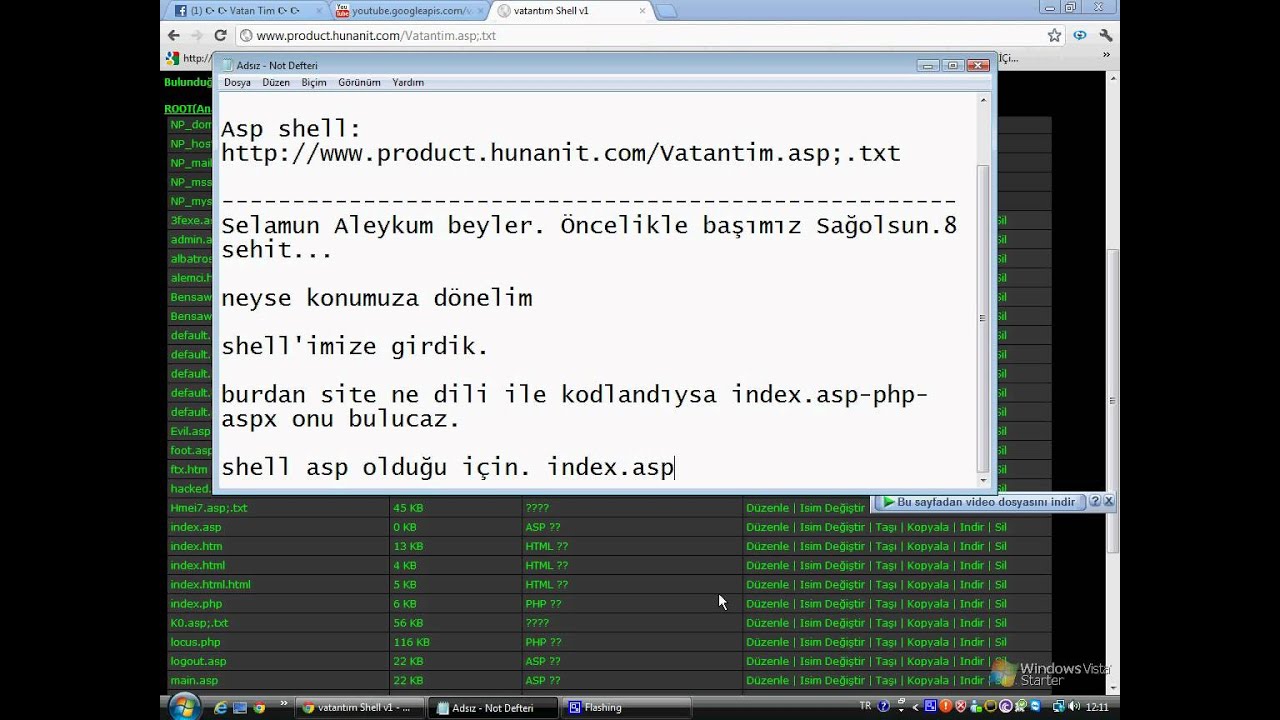Click the Notepad vertical scrollbar thumb

click(983, 318)
